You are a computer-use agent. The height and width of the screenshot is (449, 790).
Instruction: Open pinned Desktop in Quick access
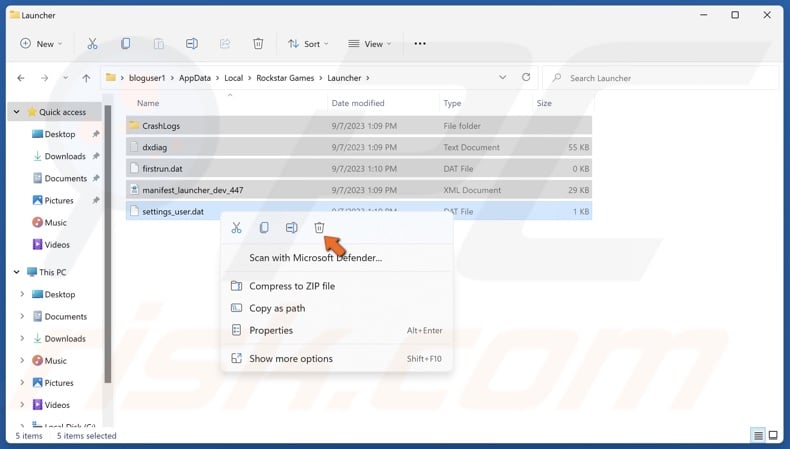point(59,134)
